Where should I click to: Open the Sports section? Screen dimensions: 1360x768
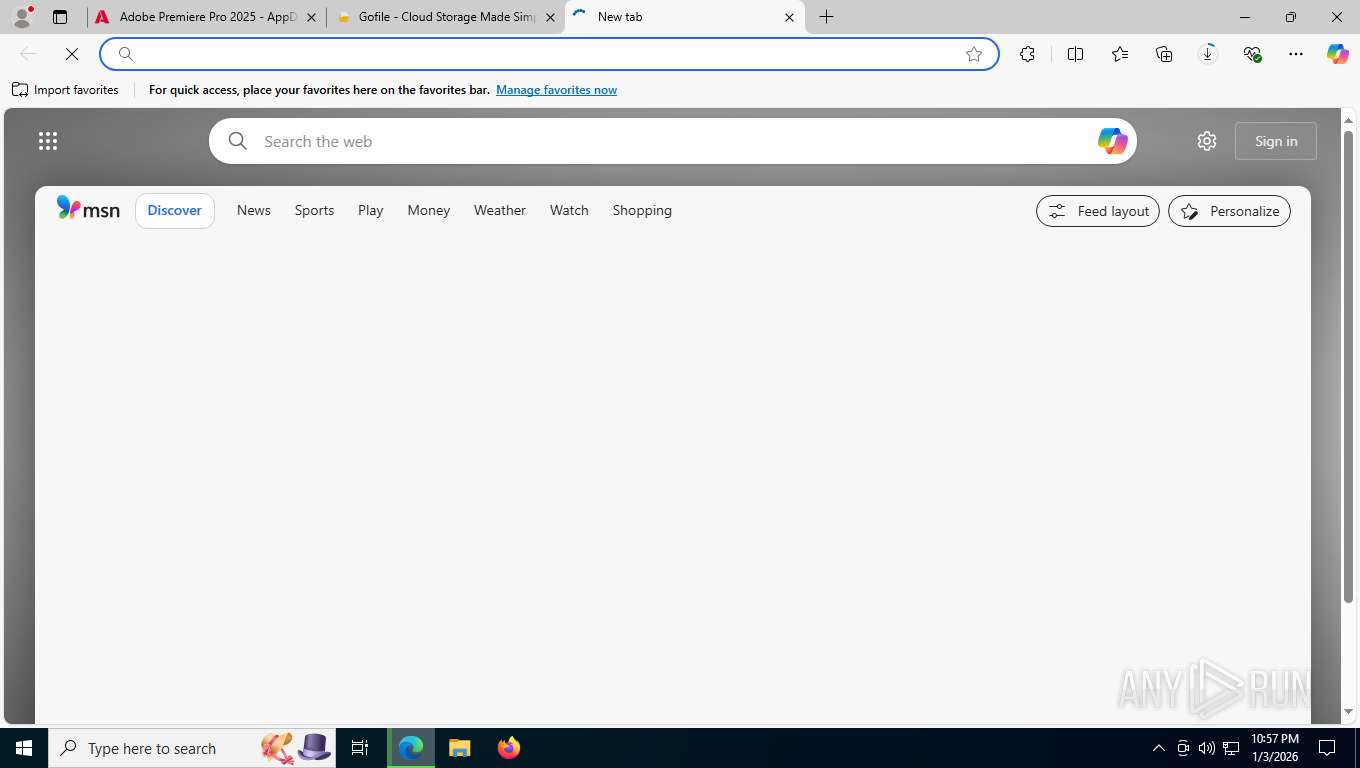point(314,210)
